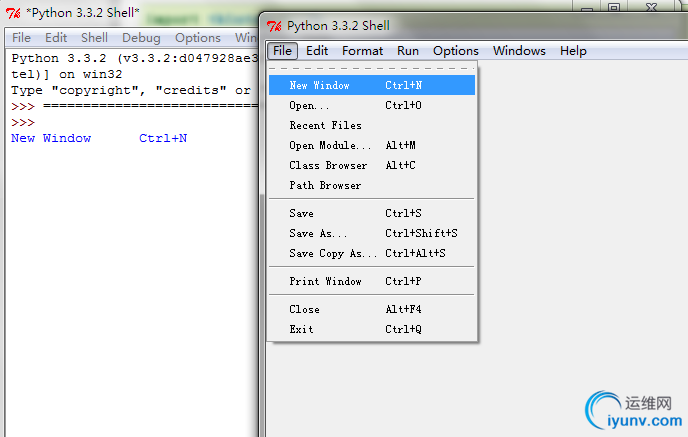688x437 pixels.
Task: Select the Open Module... menu entry
Action: point(372,145)
